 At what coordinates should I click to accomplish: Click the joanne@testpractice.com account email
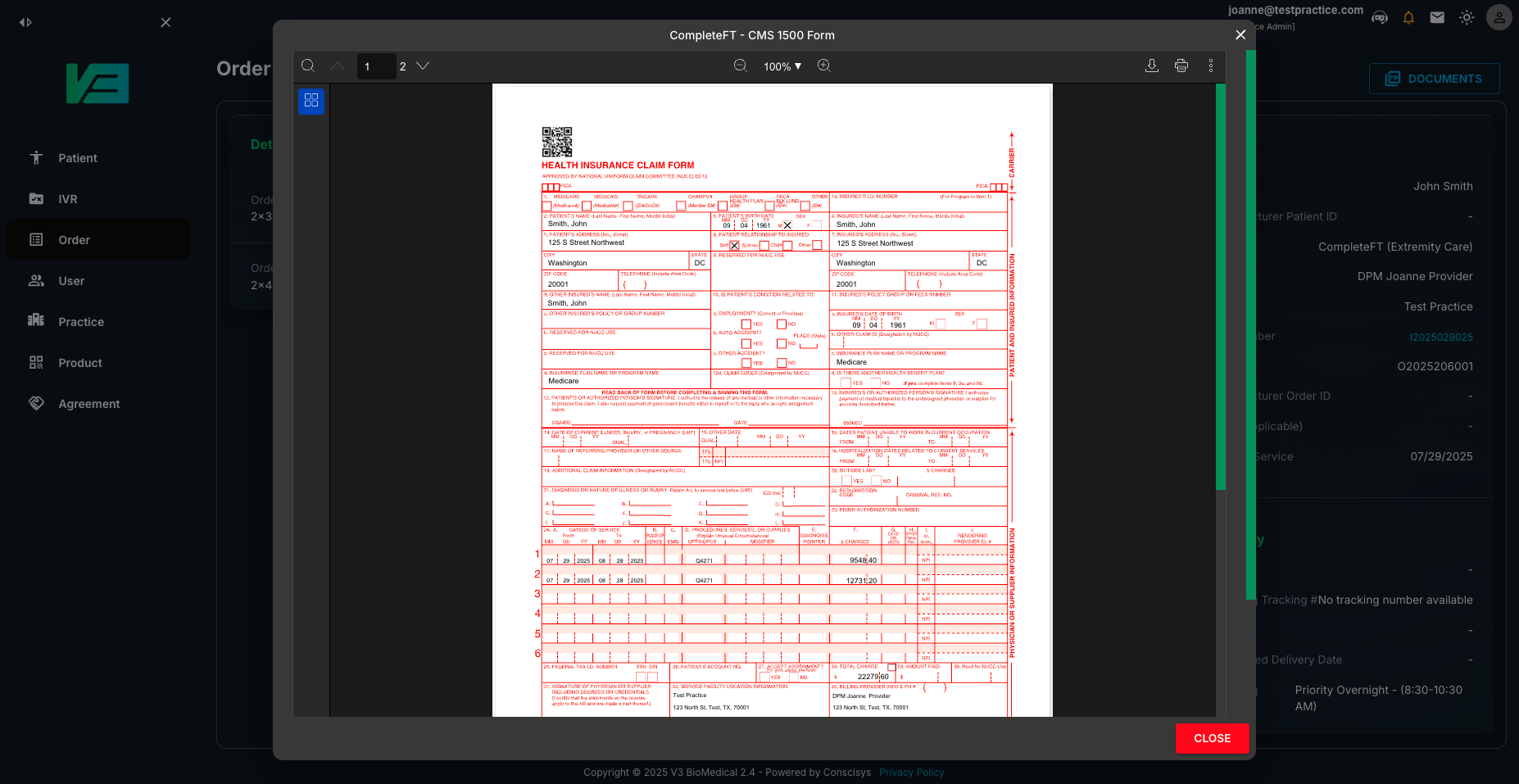[1295, 10]
